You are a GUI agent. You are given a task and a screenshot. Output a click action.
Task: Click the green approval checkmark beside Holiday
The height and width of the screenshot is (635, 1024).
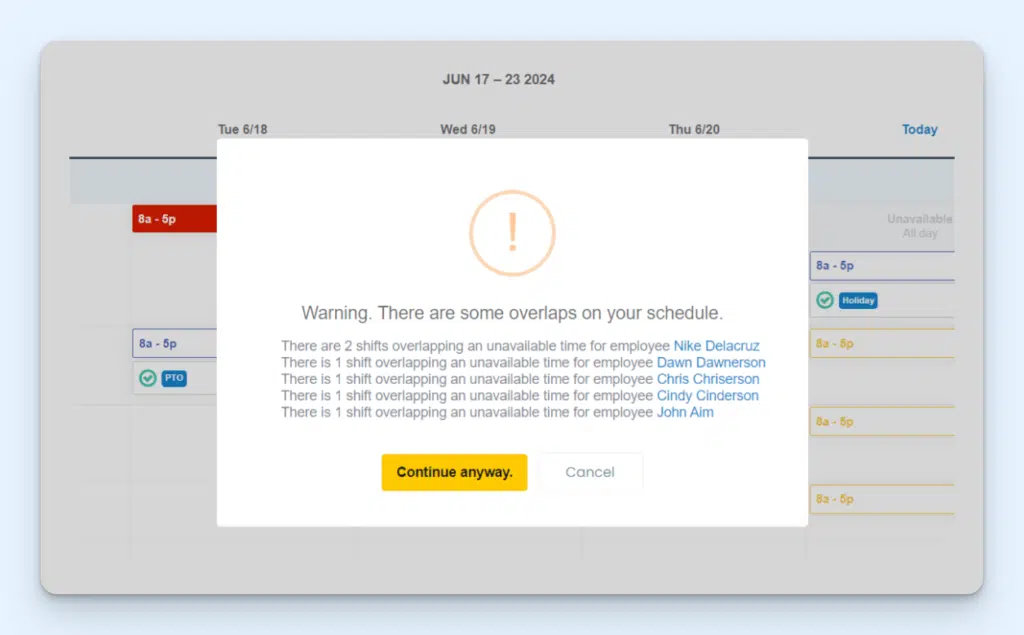(x=825, y=300)
